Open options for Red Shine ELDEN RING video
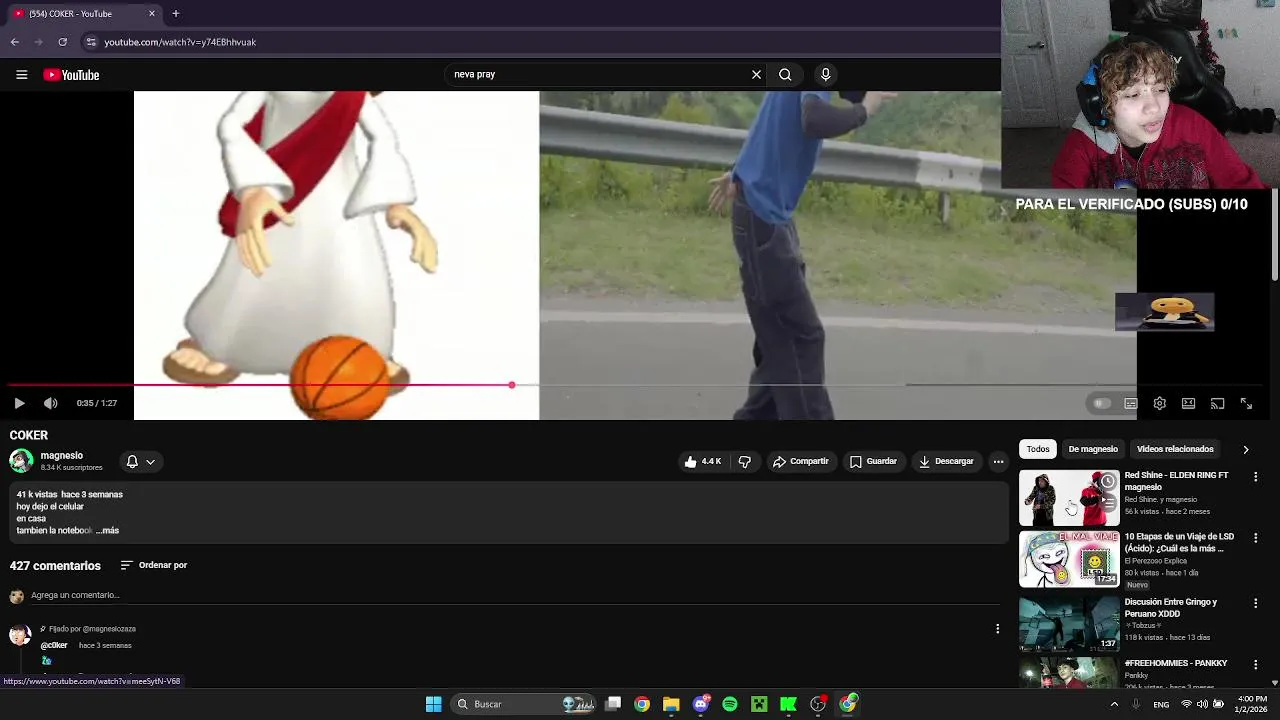The height and width of the screenshot is (720, 1280). (1255, 477)
